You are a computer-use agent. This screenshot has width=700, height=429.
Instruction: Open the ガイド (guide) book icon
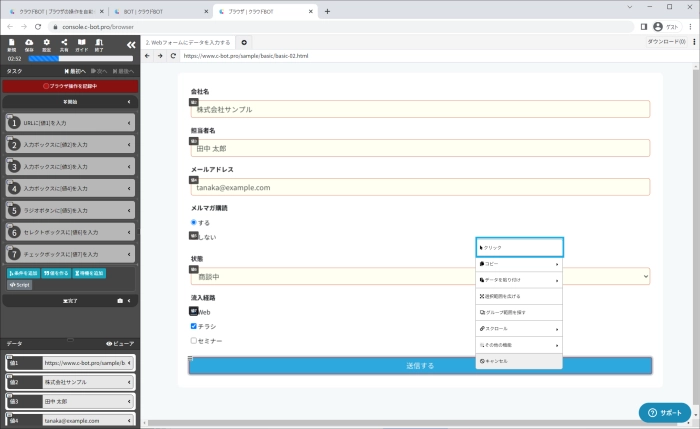pyautogui.click(x=82, y=44)
